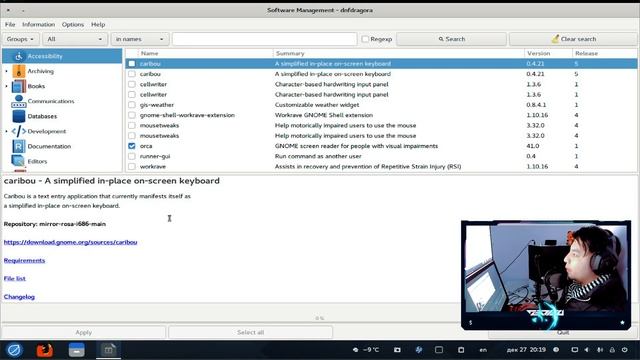The width and height of the screenshot is (640, 360).
Task: Click the Search button
Action: click(x=451, y=39)
